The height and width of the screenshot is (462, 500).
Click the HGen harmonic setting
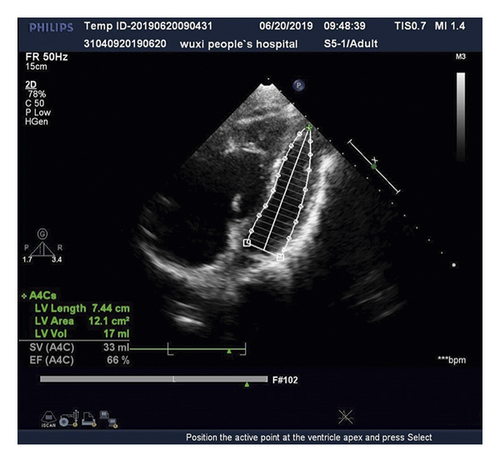pyautogui.click(x=37, y=122)
